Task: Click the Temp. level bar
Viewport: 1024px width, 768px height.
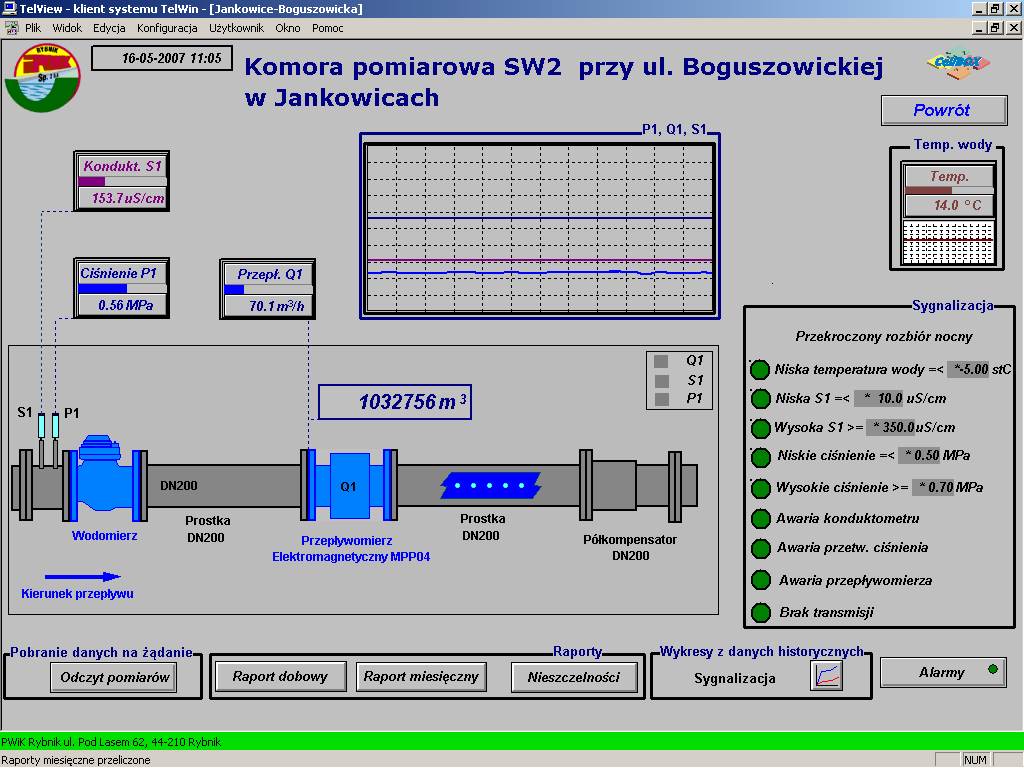Action: point(949,190)
